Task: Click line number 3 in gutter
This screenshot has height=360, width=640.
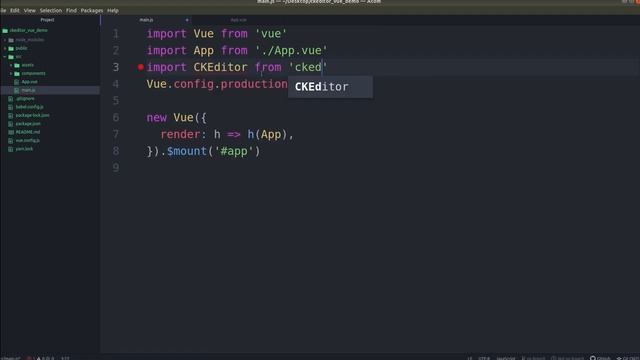Action: point(116,67)
